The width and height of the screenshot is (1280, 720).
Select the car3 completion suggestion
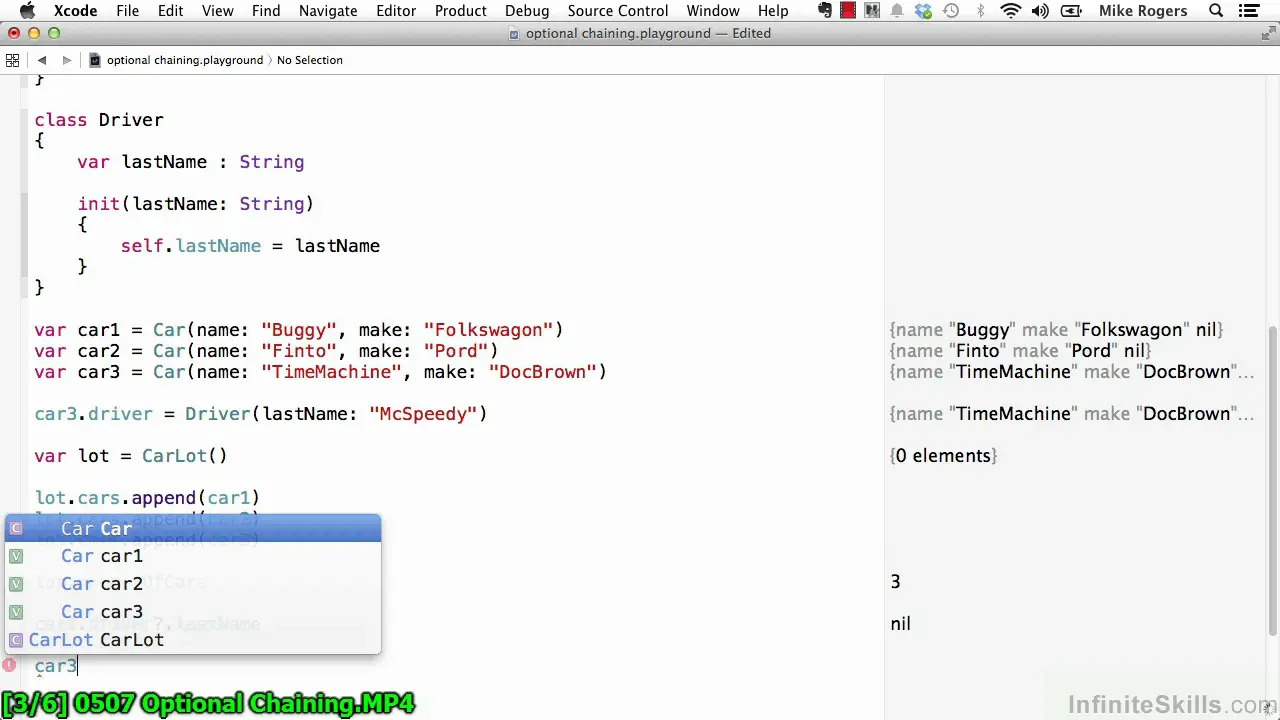193,612
